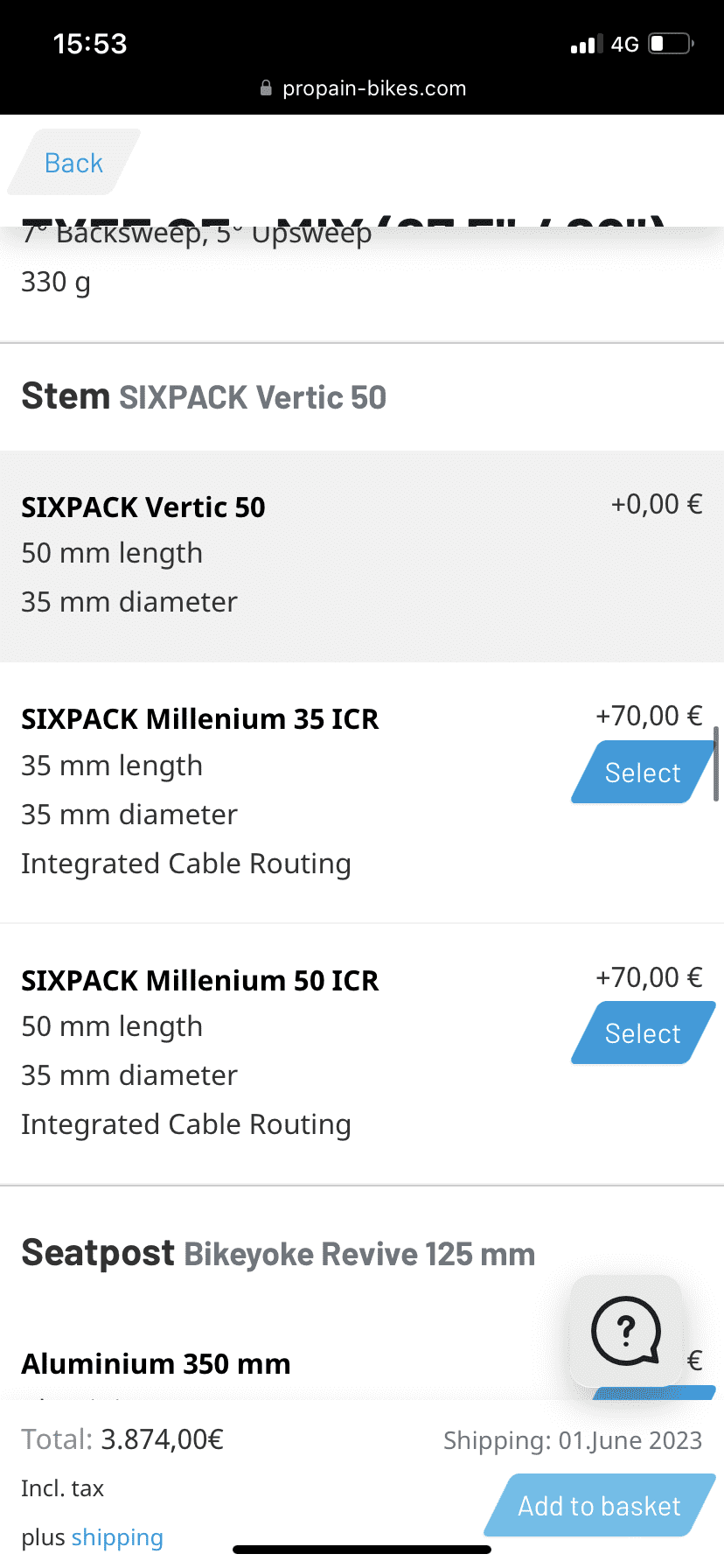Tap the home indicator bar at the bottom
Viewport: 724px width, 1568px height.
362,1550
